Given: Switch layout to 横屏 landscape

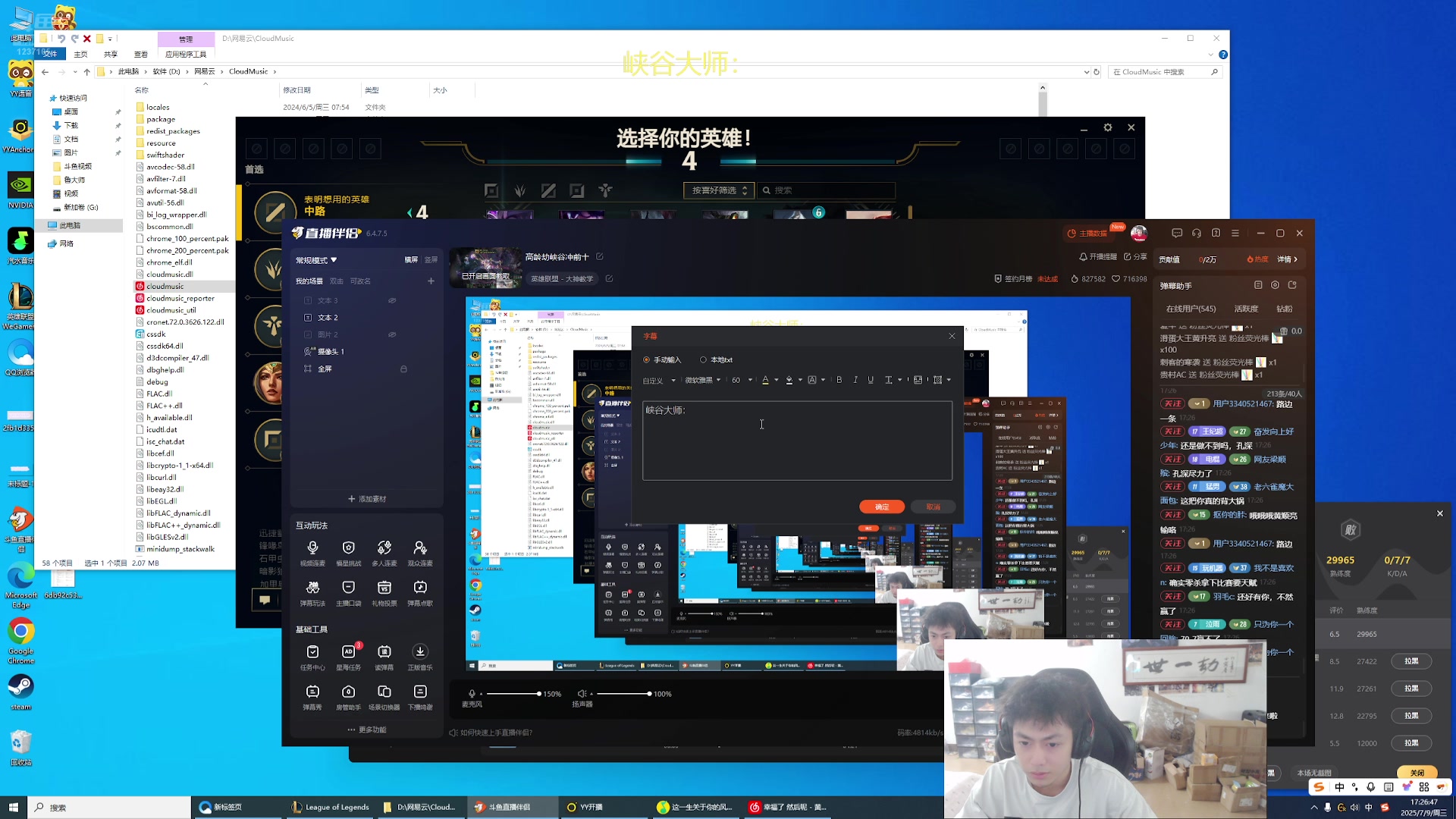Looking at the screenshot, I should click(411, 260).
